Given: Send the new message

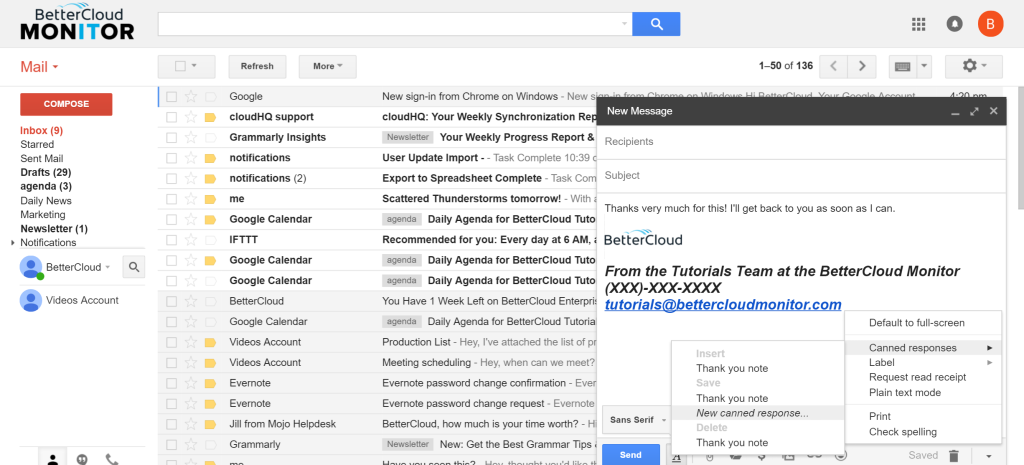Looking at the screenshot, I should tap(630, 455).
